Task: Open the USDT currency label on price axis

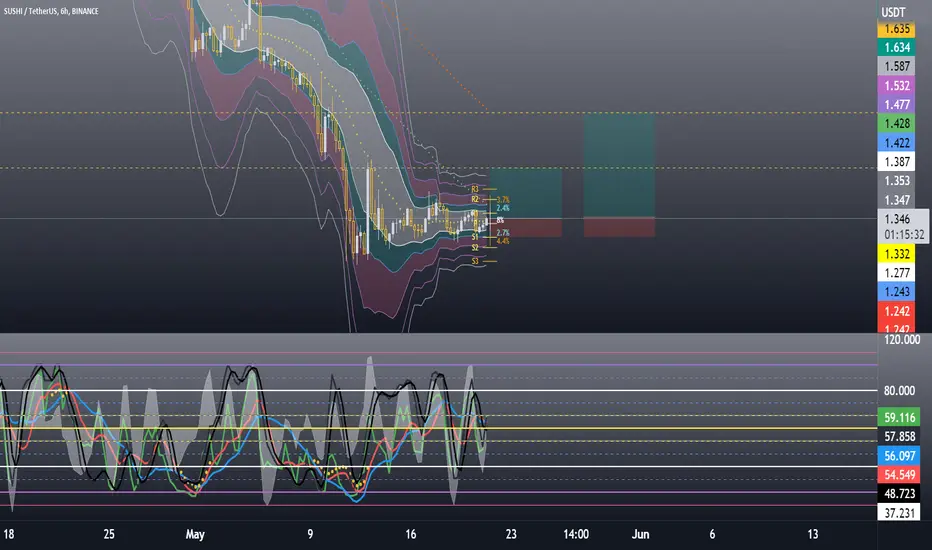Action: pos(893,12)
